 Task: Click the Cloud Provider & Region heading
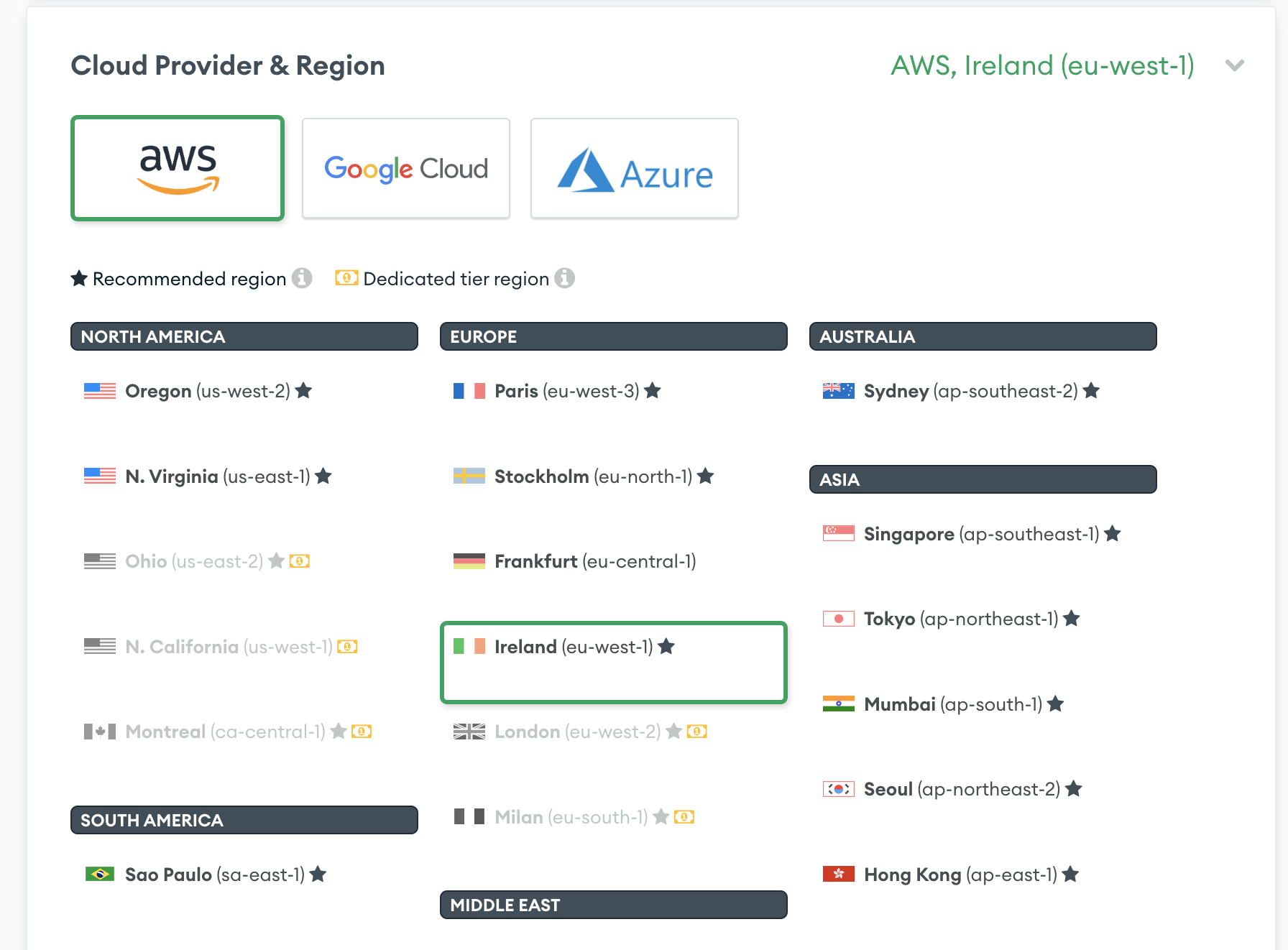(x=228, y=65)
